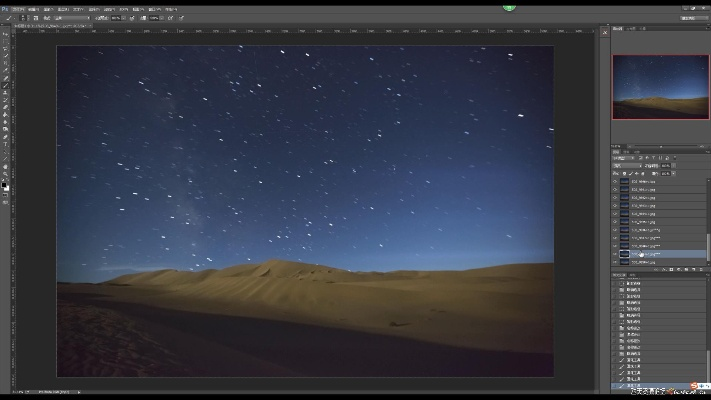Select the Crop tool
The height and width of the screenshot is (400, 711).
click(x=5, y=63)
